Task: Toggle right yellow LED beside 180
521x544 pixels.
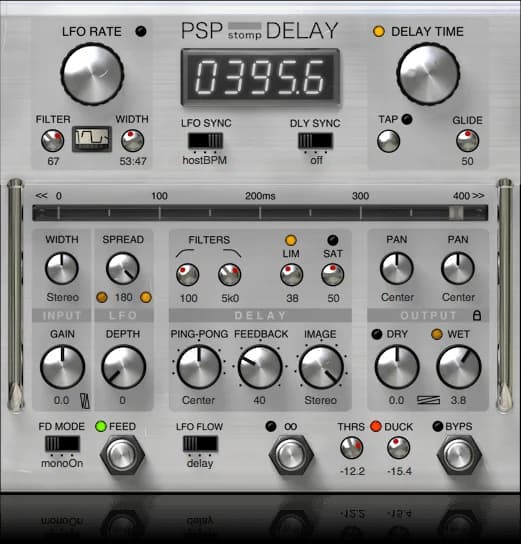Action: pyautogui.click(x=146, y=297)
